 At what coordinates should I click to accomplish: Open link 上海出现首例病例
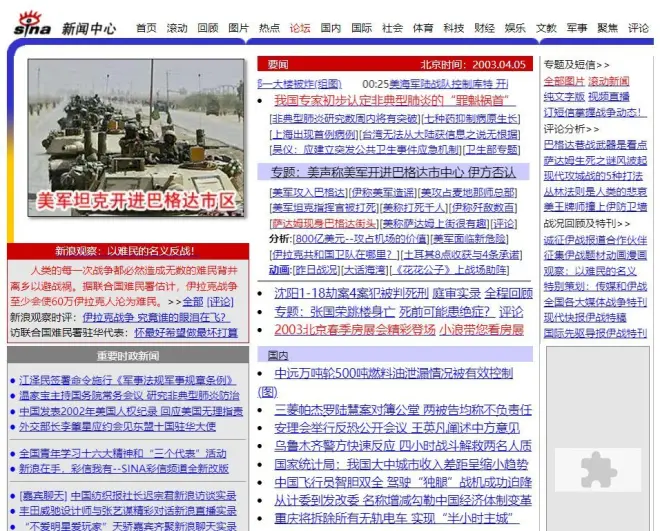coord(314,134)
